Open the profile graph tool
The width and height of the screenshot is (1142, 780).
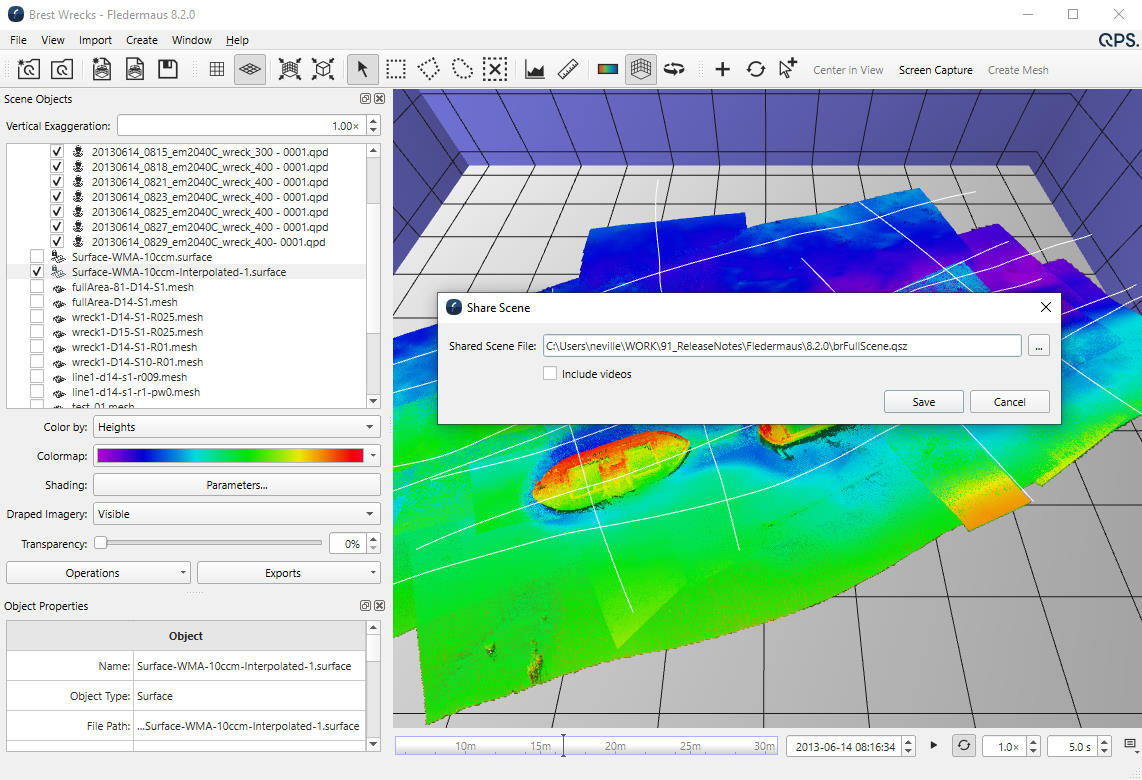click(535, 69)
